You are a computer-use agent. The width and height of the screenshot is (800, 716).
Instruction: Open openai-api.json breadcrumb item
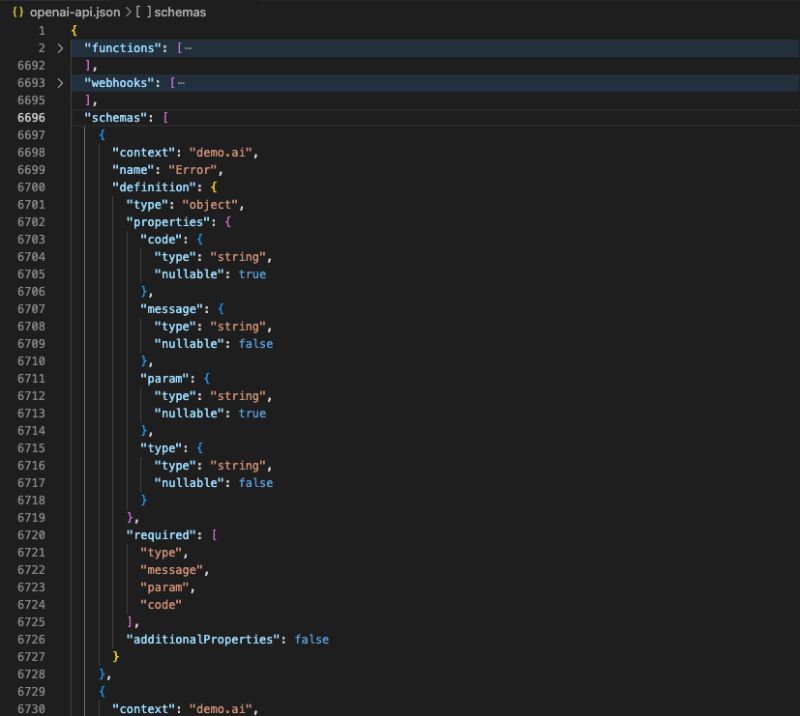click(x=75, y=12)
